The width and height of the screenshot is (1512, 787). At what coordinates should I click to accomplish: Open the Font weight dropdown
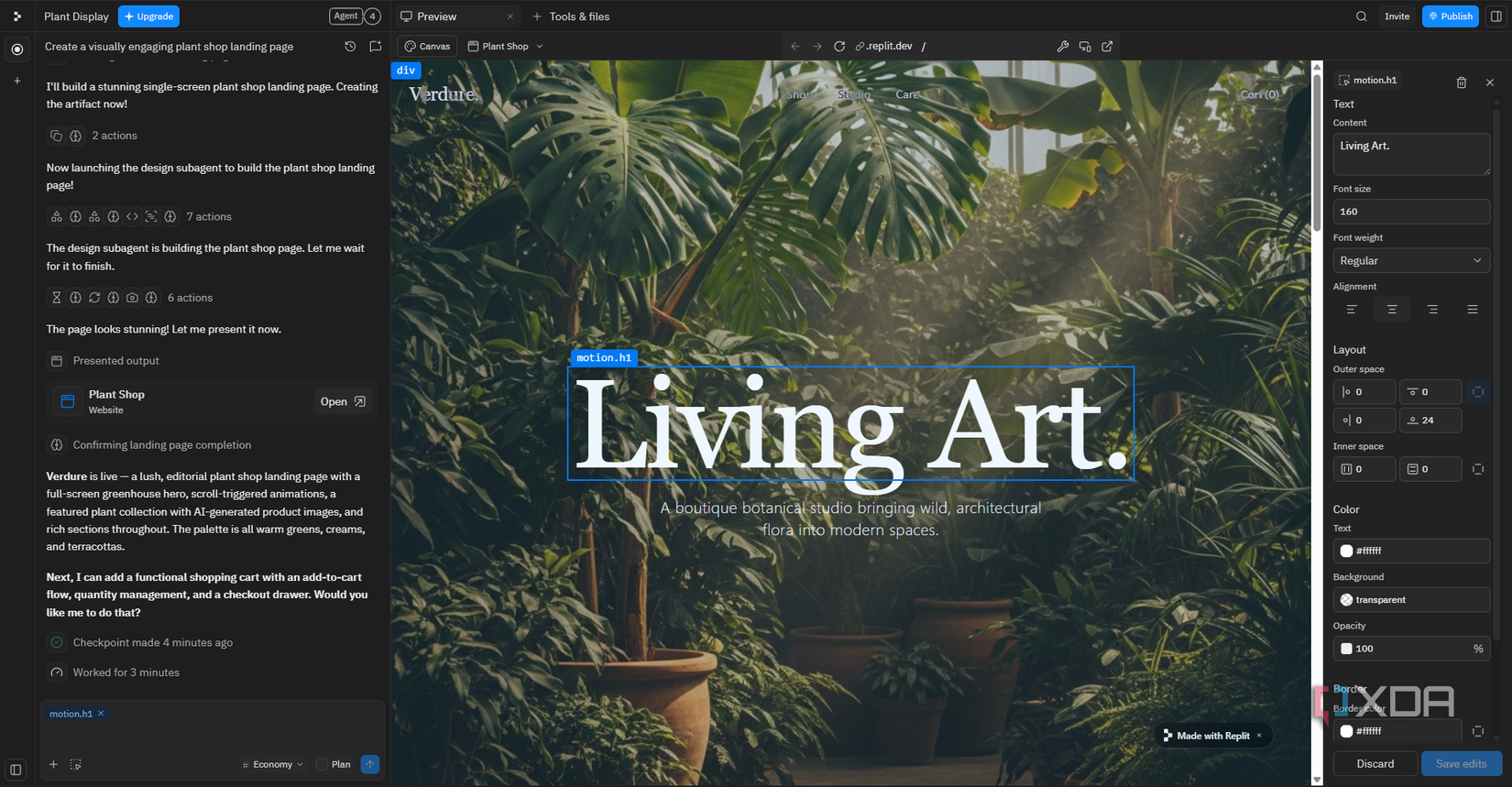(x=1411, y=260)
